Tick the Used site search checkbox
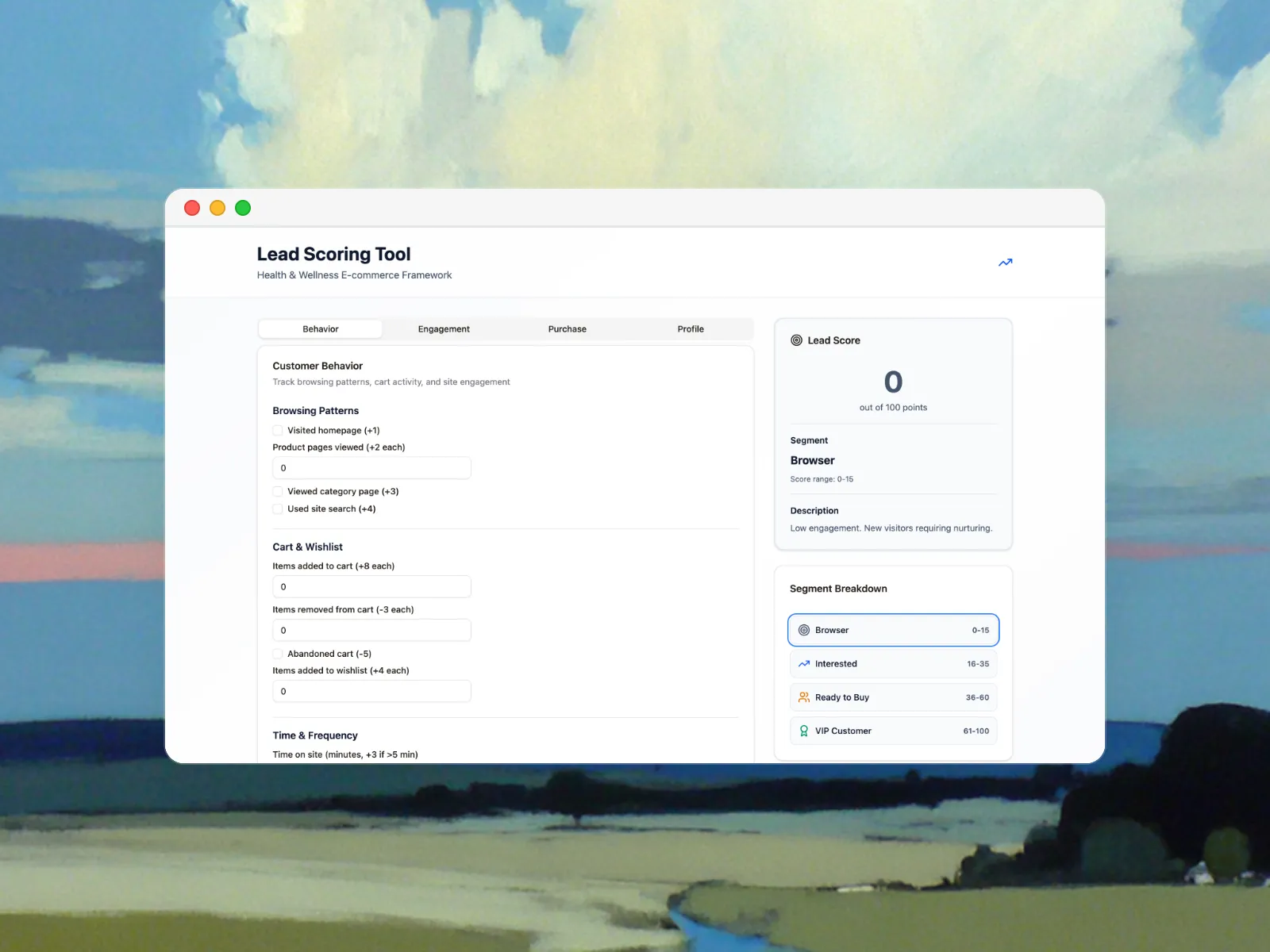The height and width of the screenshot is (952, 1270). (x=278, y=509)
